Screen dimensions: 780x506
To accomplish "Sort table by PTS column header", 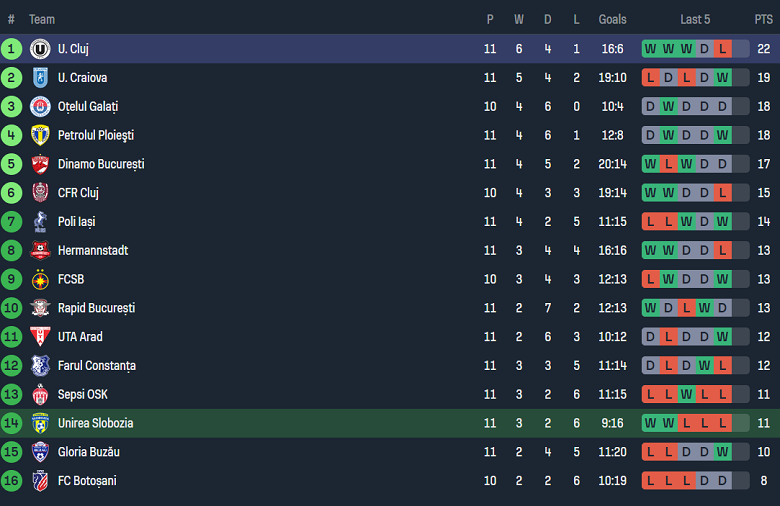I will [763, 19].
